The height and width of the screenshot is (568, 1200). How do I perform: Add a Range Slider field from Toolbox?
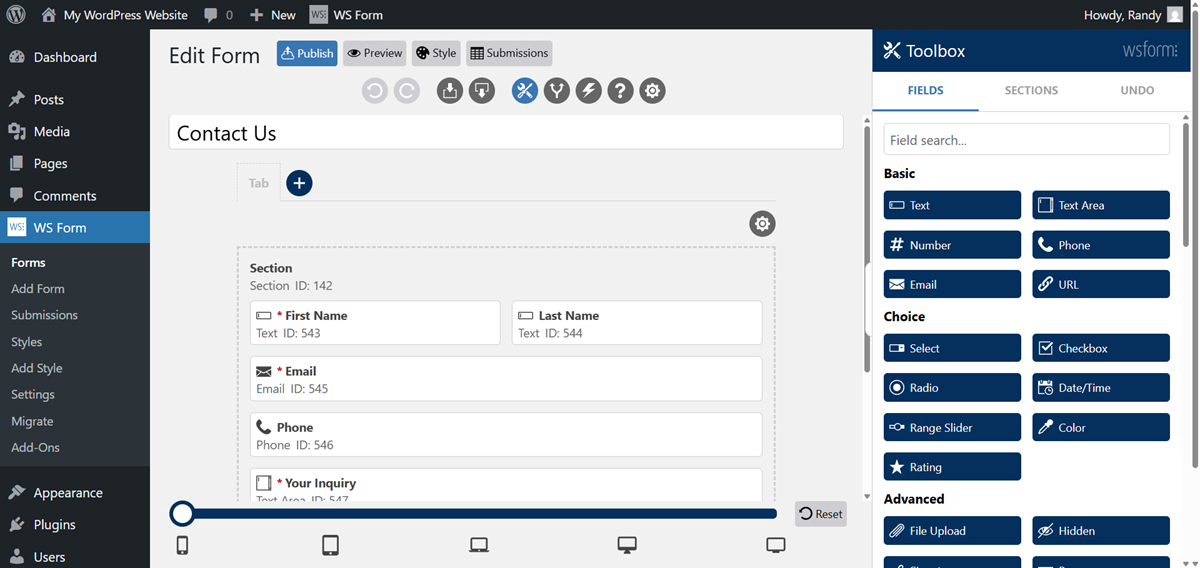coord(952,427)
